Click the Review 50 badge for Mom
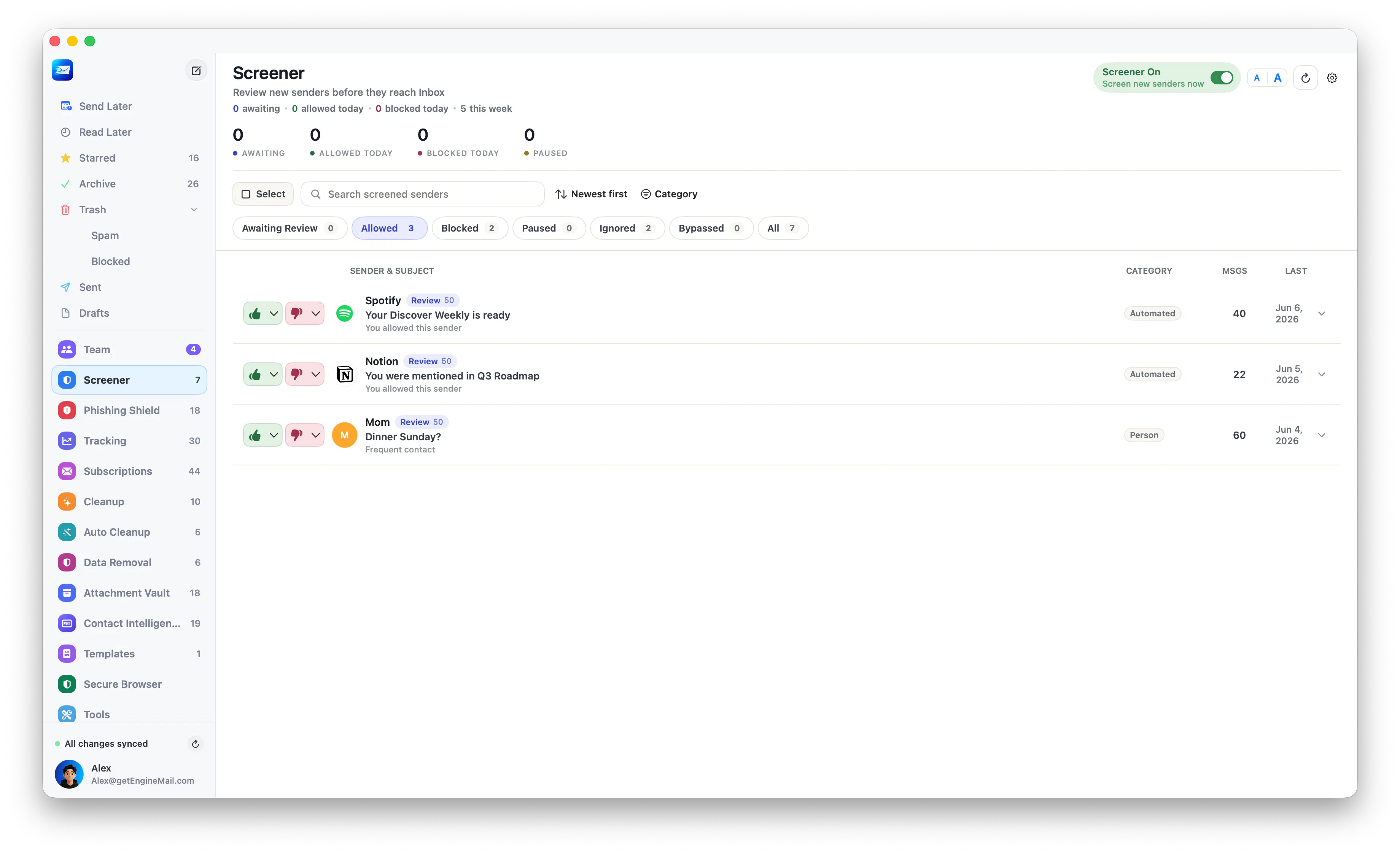Image resolution: width=1400 pixels, height=854 pixels. (x=422, y=422)
